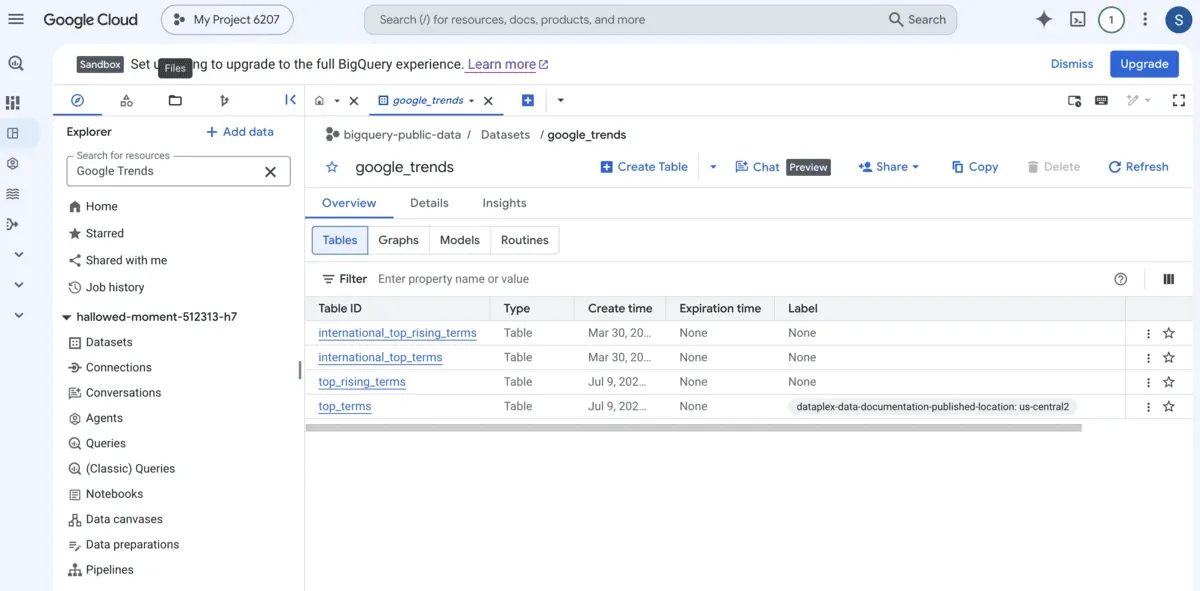Star the top_terms table

coord(1168,406)
